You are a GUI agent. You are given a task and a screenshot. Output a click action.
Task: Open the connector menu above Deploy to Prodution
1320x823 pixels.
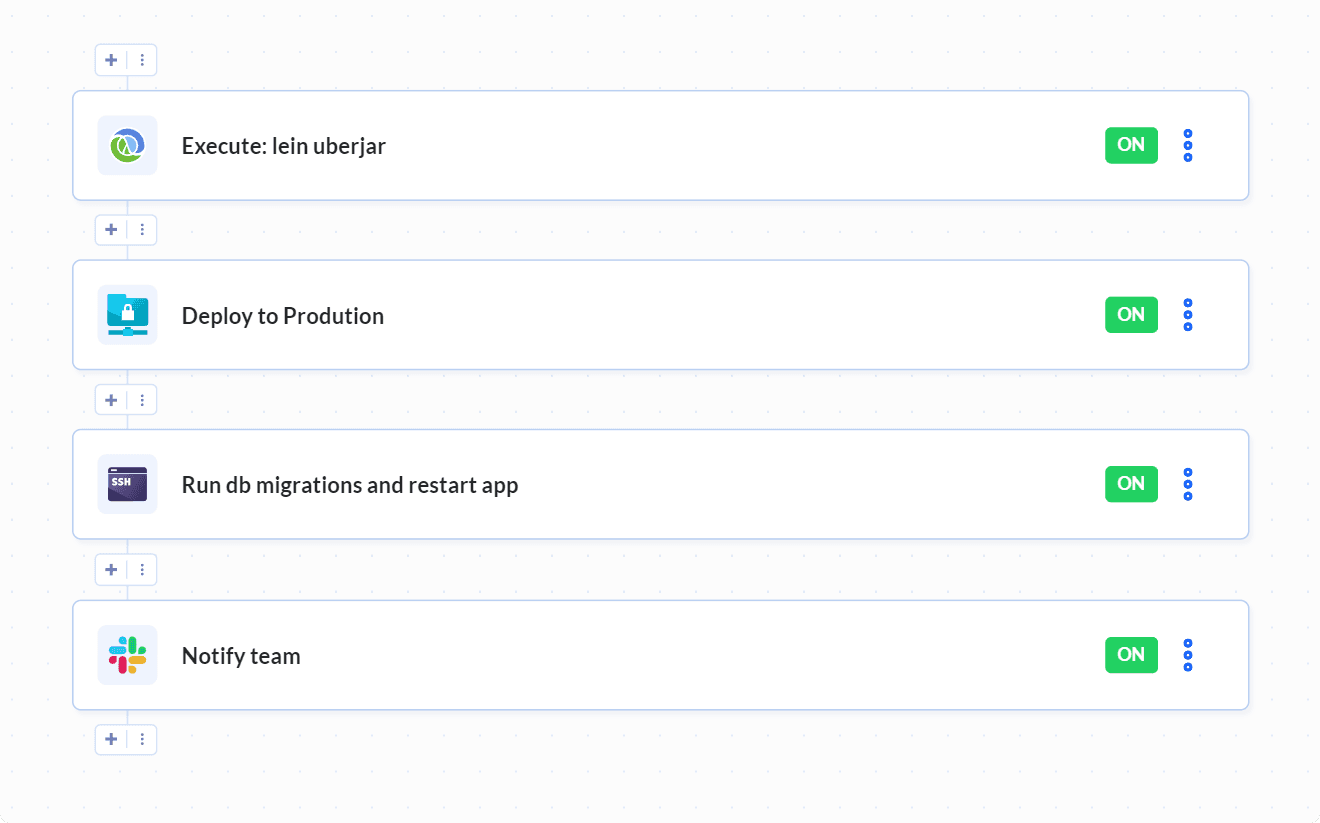pos(143,230)
